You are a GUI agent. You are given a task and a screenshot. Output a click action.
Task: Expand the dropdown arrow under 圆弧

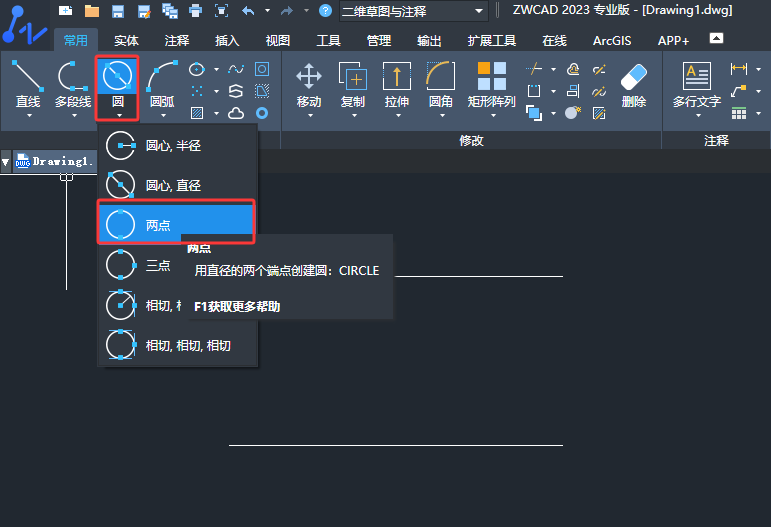click(163, 116)
